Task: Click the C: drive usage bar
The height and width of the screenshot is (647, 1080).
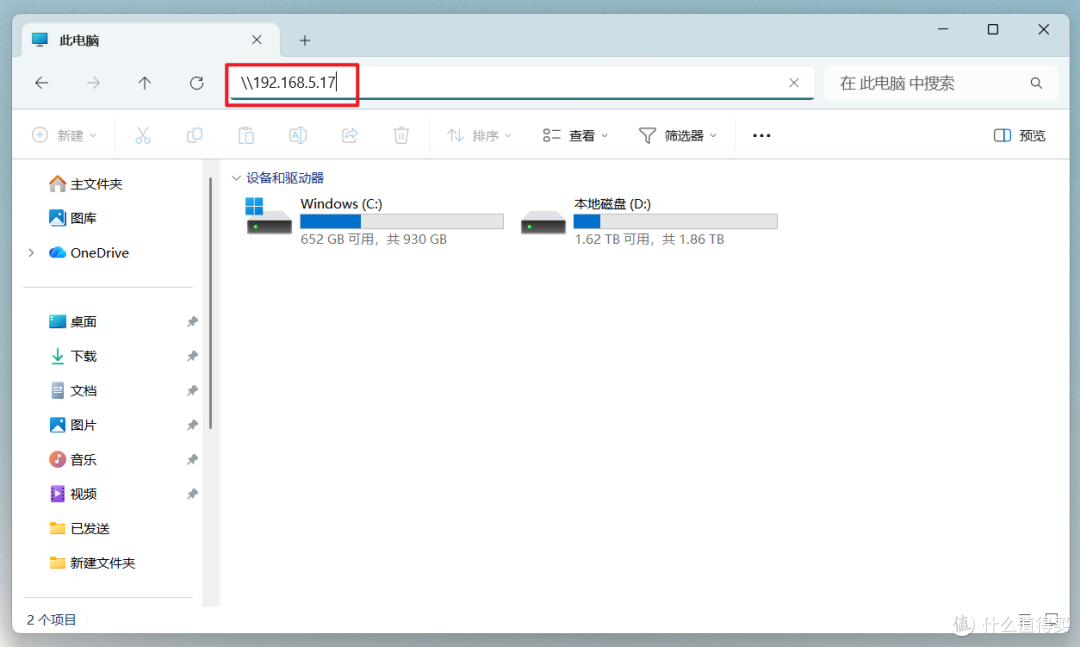Action: coord(402,221)
